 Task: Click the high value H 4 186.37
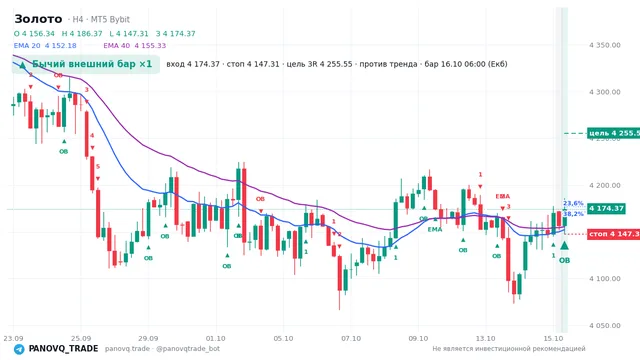[x=82, y=33]
